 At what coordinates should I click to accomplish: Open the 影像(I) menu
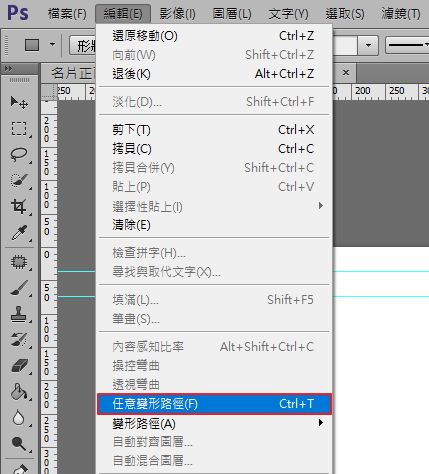click(177, 14)
